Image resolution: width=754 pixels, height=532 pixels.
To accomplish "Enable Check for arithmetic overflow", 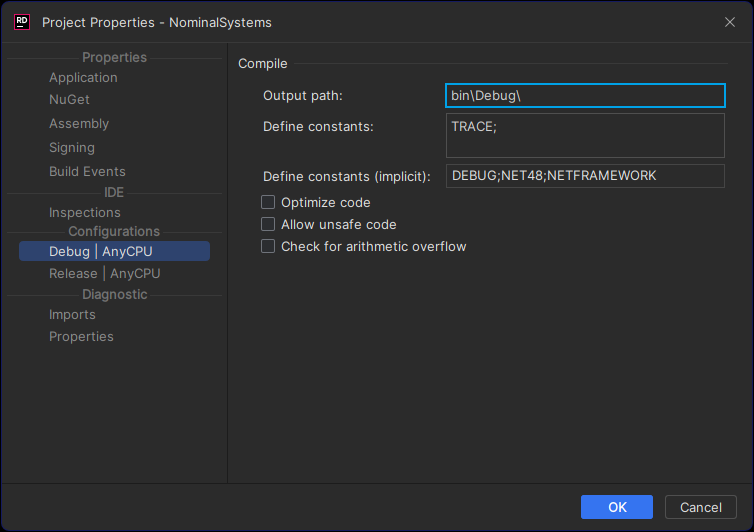I will (x=268, y=246).
